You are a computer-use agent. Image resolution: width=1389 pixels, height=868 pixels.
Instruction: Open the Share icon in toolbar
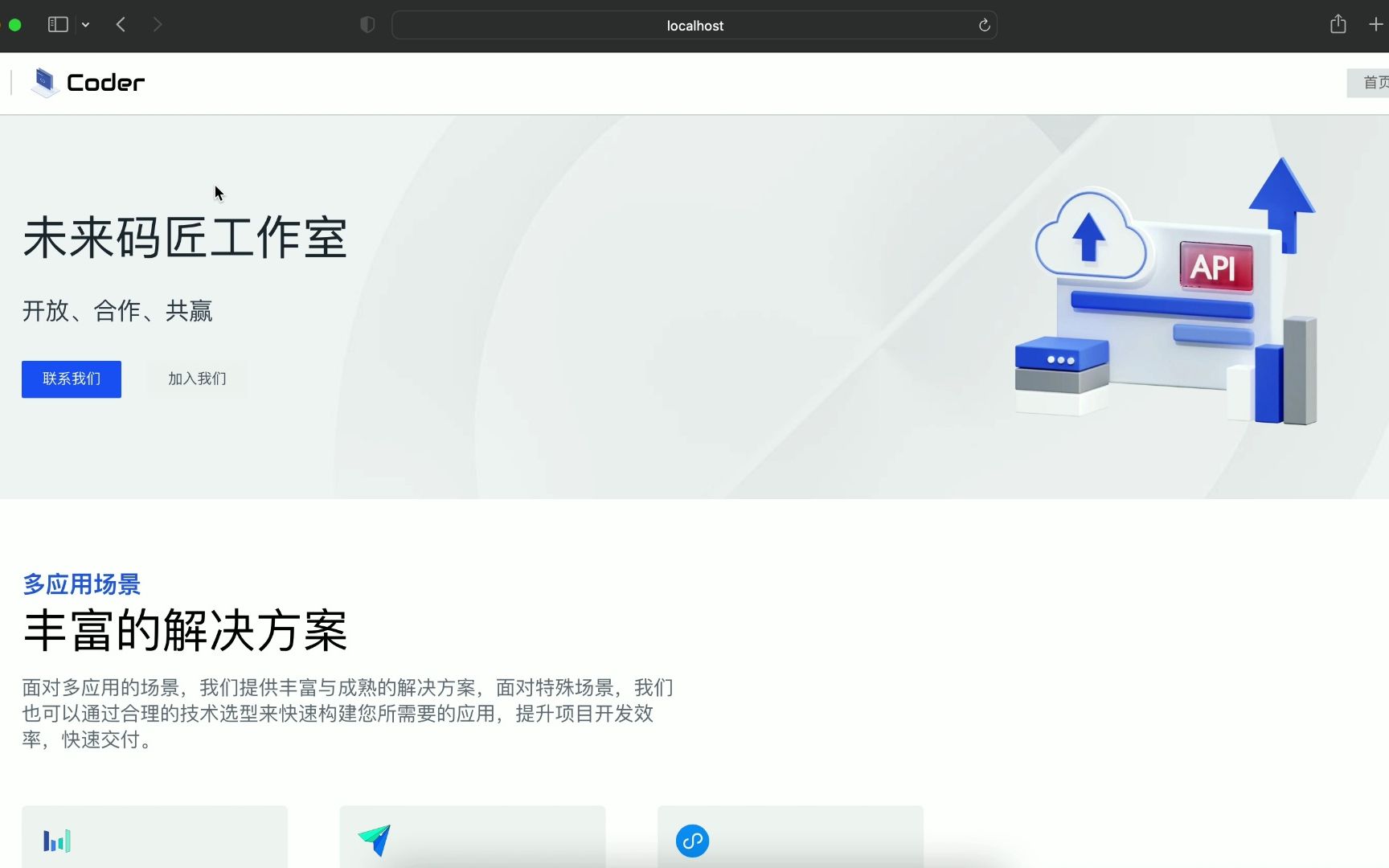tap(1338, 24)
